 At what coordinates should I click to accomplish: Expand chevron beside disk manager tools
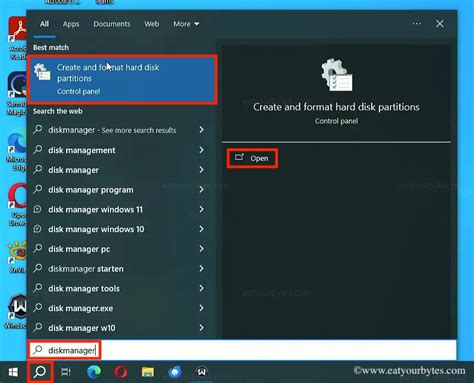(201, 288)
